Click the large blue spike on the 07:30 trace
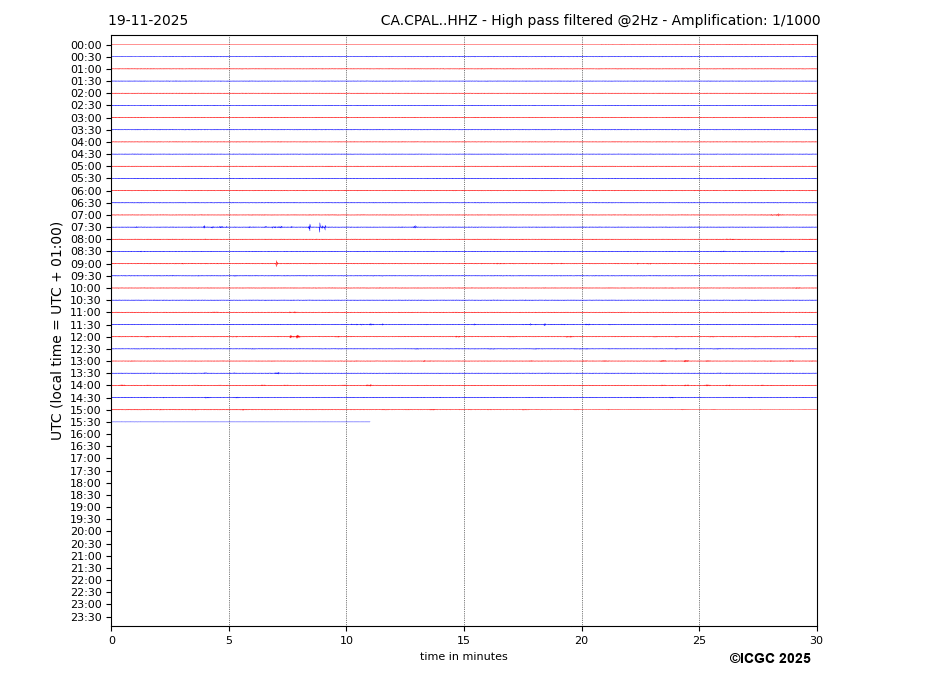The height and width of the screenshot is (696, 927). [x=319, y=227]
